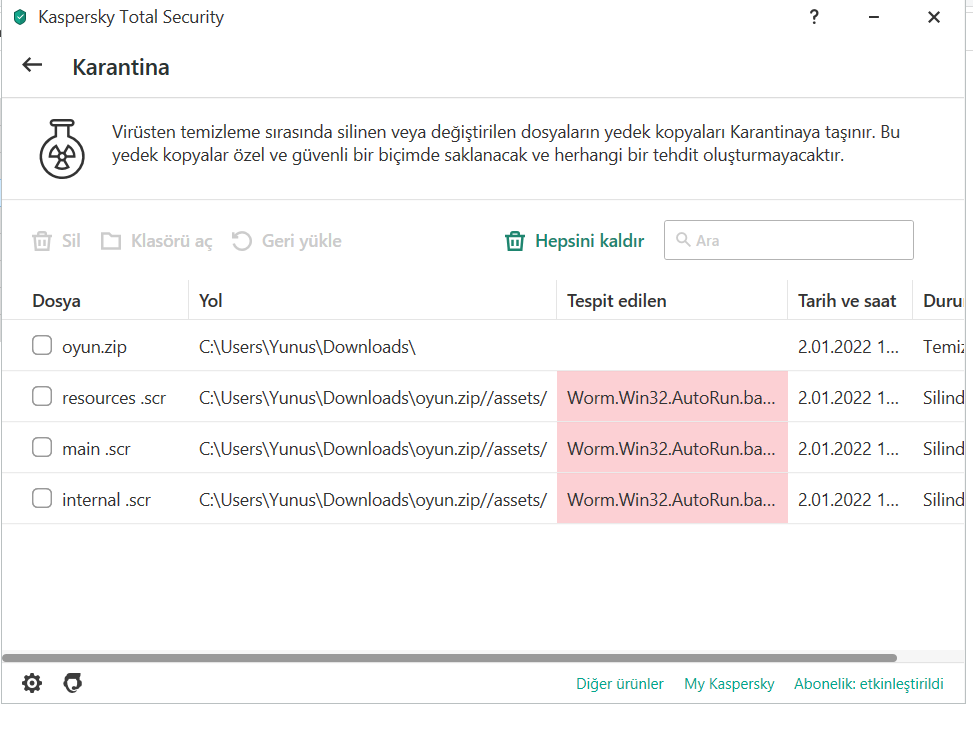Close the Kaspersky Total Security window
973x732 pixels.
pyautogui.click(x=934, y=17)
